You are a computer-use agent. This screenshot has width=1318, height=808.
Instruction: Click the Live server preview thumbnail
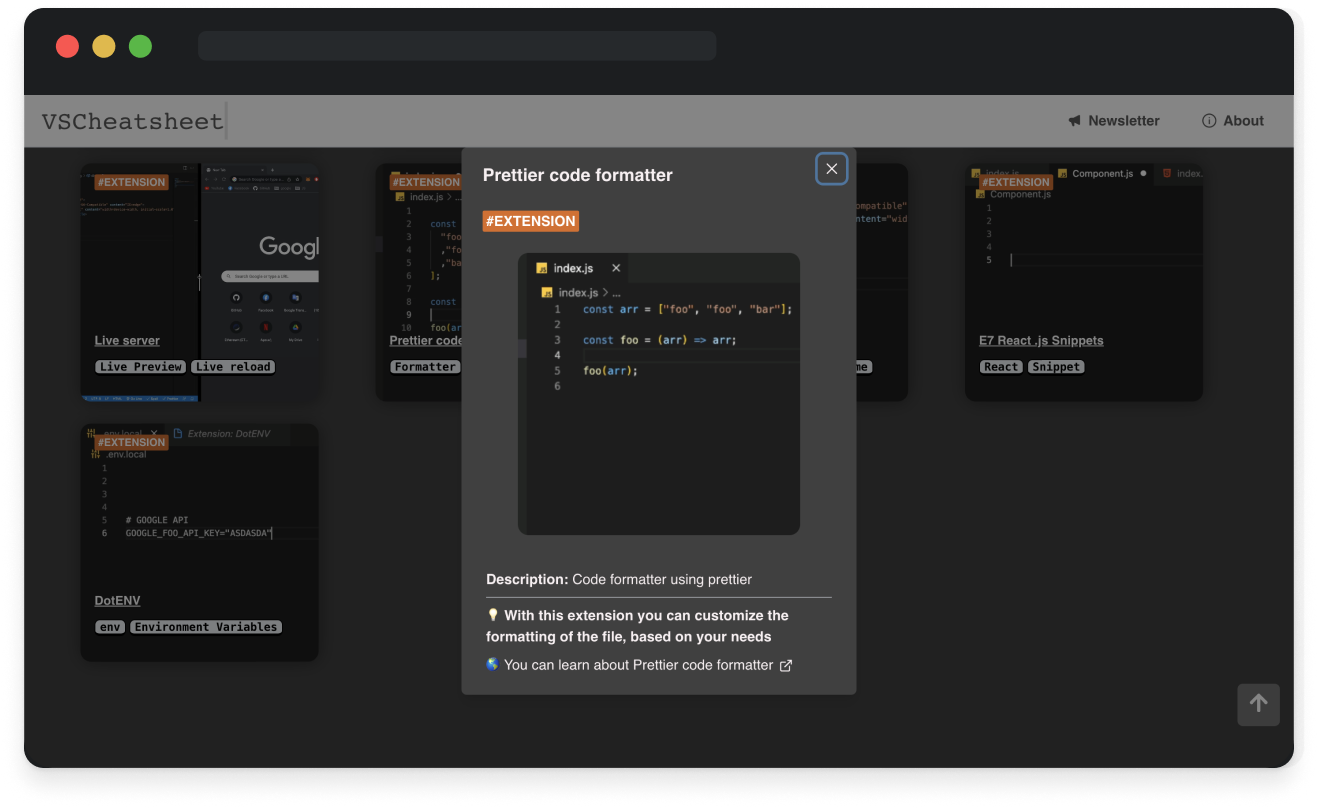pos(201,283)
